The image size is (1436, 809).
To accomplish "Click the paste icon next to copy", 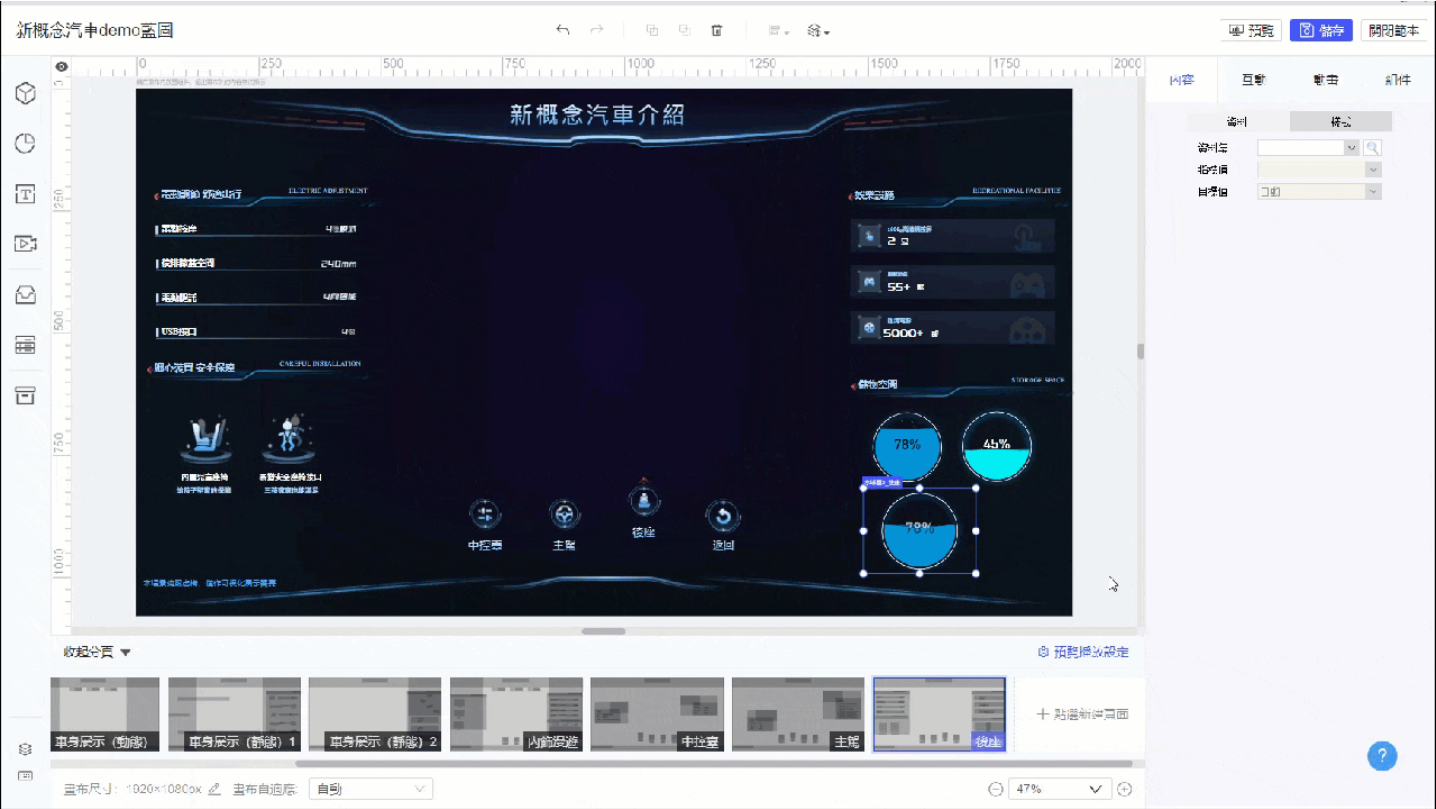I will tap(685, 30).
